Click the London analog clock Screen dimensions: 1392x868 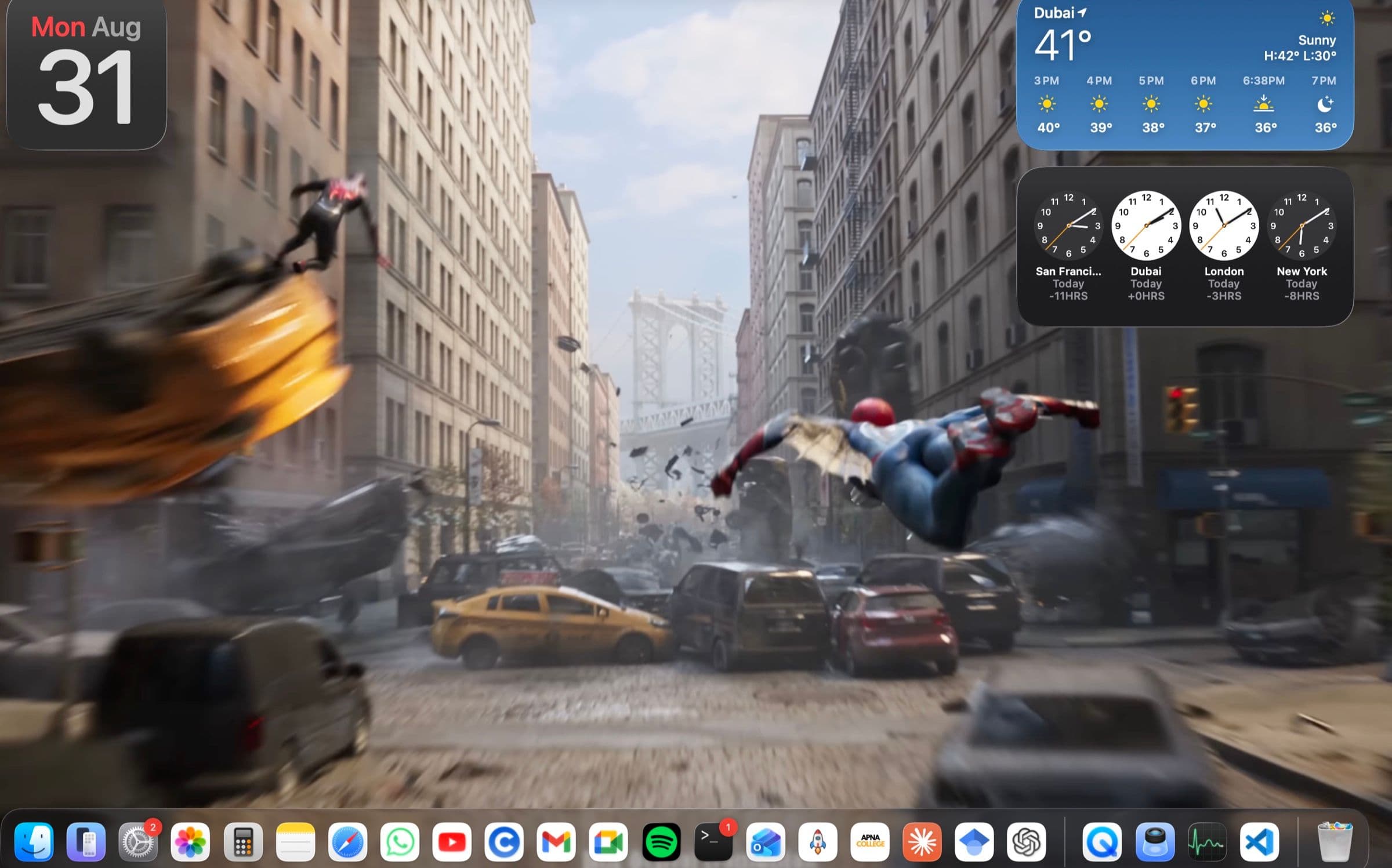[1224, 226]
